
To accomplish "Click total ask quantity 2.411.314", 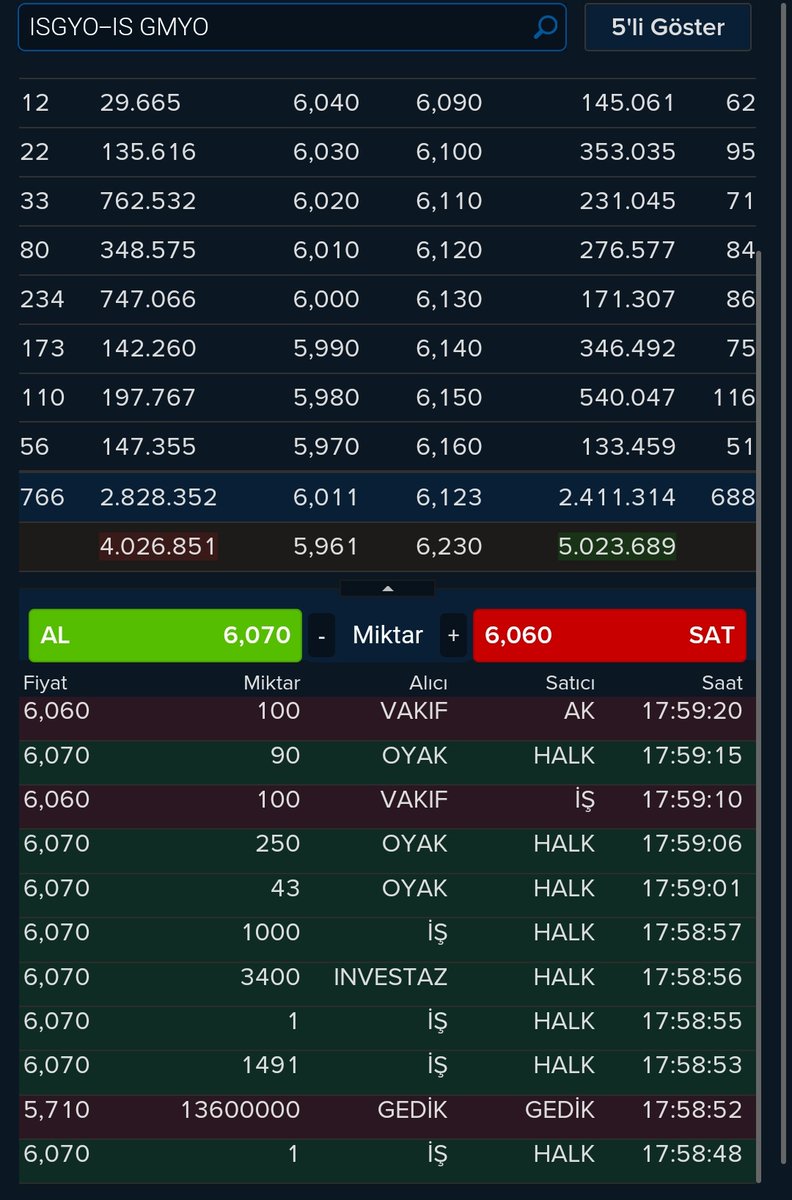I will tap(617, 497).
